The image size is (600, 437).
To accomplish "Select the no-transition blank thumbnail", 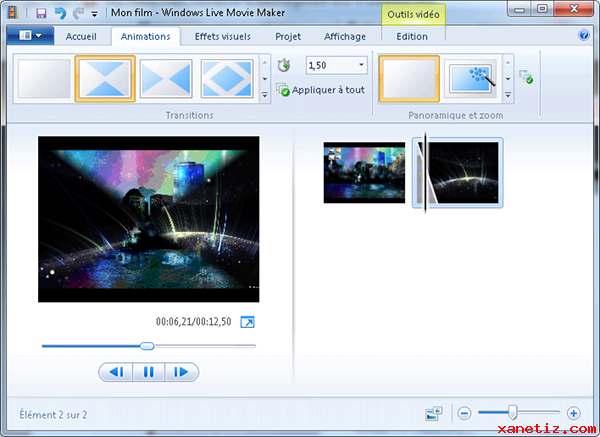I will point(44,79).
